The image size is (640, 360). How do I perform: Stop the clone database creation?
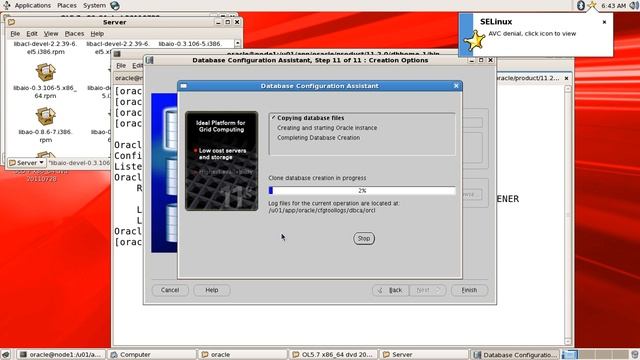click(x=364, y=238)
